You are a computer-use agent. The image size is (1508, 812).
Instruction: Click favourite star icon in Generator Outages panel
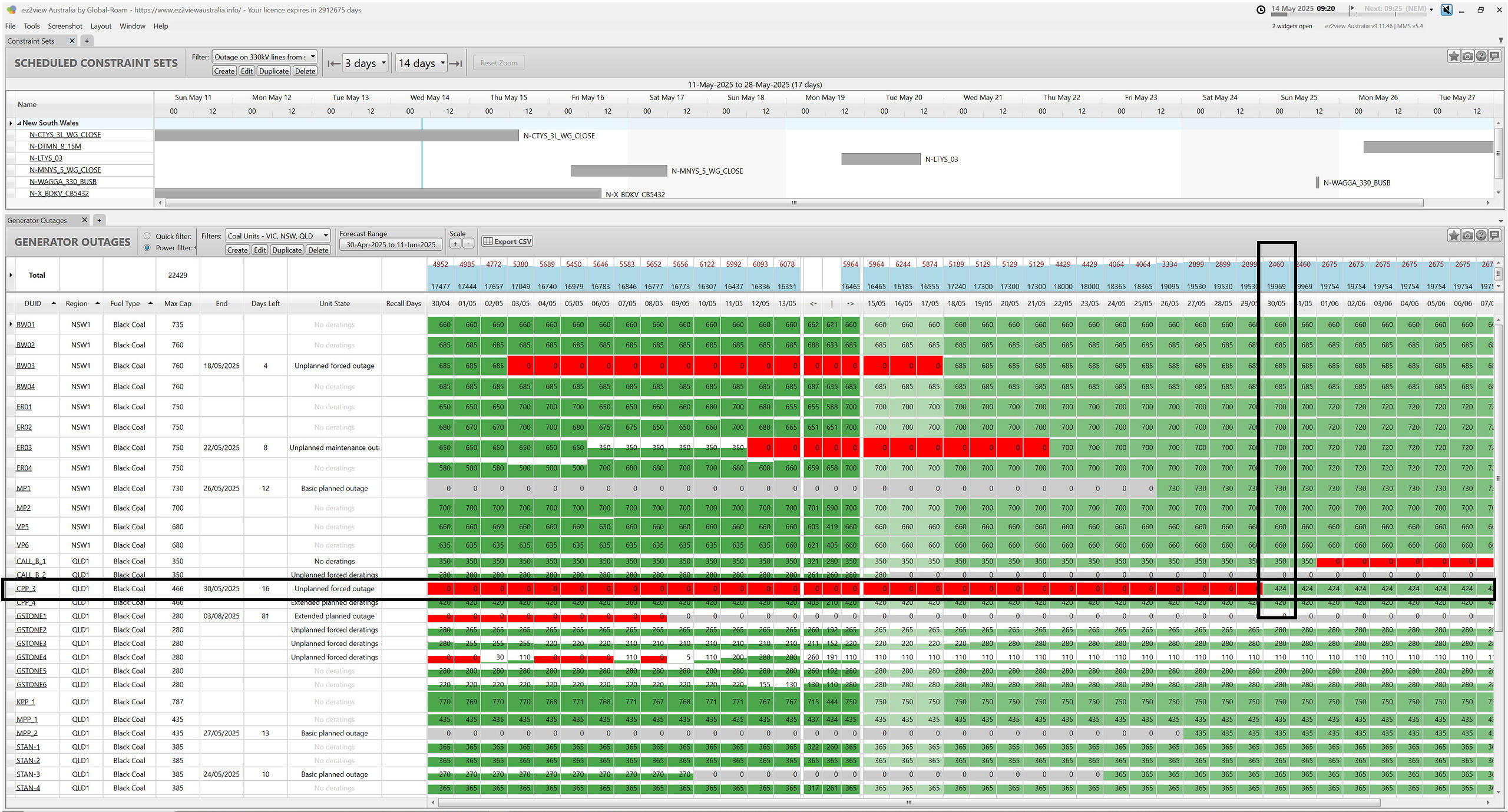(x=1454, y=236)
